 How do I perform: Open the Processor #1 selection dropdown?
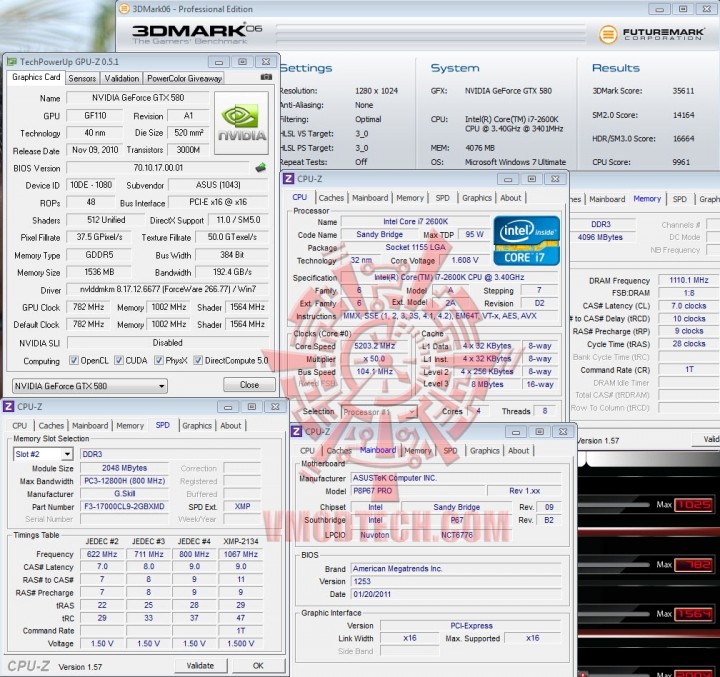(x=379, y=412)
